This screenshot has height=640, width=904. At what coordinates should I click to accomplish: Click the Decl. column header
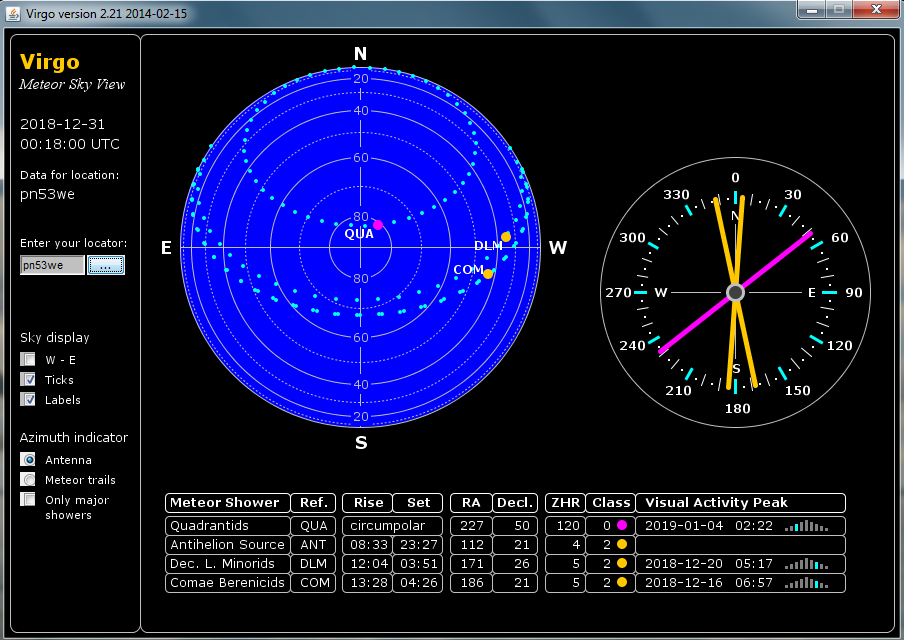[515, 503]
